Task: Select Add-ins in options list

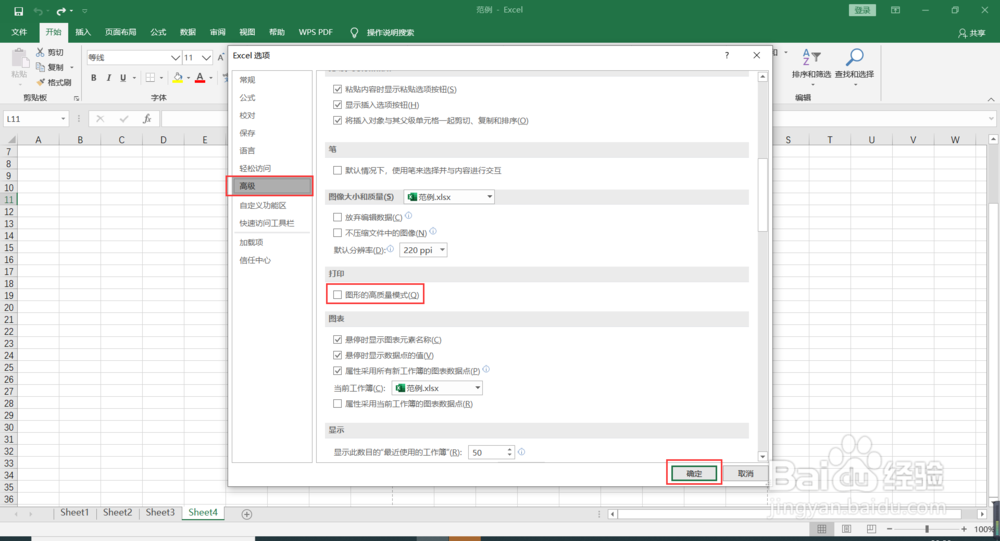Action: tap(251, 242)
